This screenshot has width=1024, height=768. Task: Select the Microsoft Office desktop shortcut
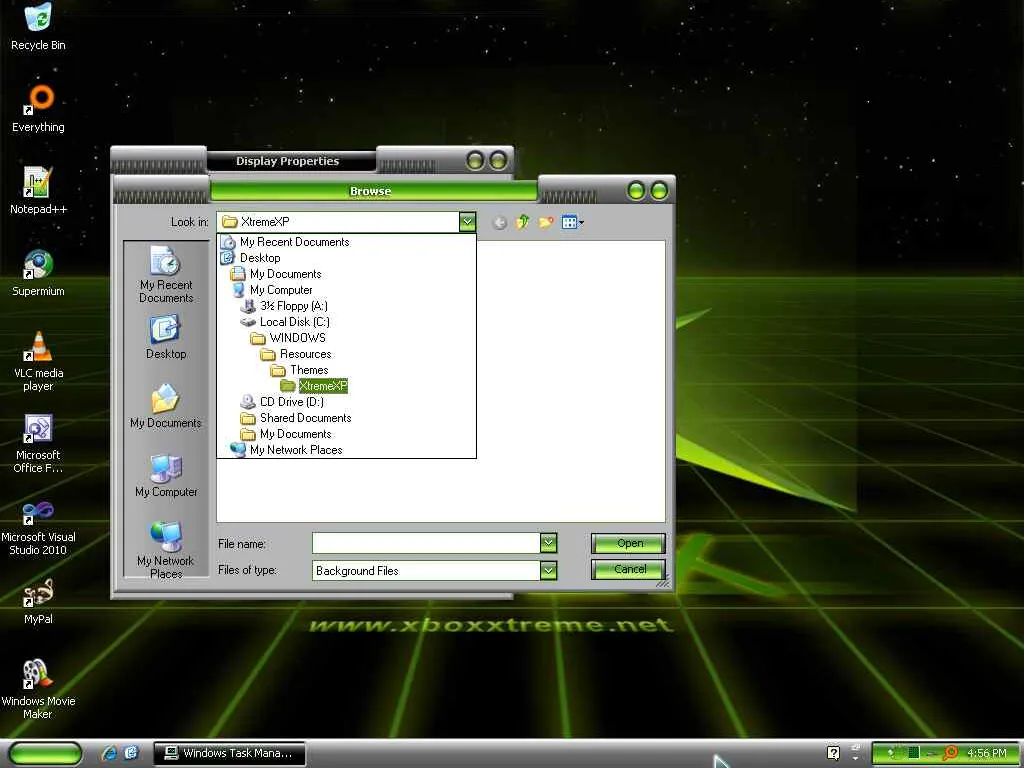pos(38,443)
